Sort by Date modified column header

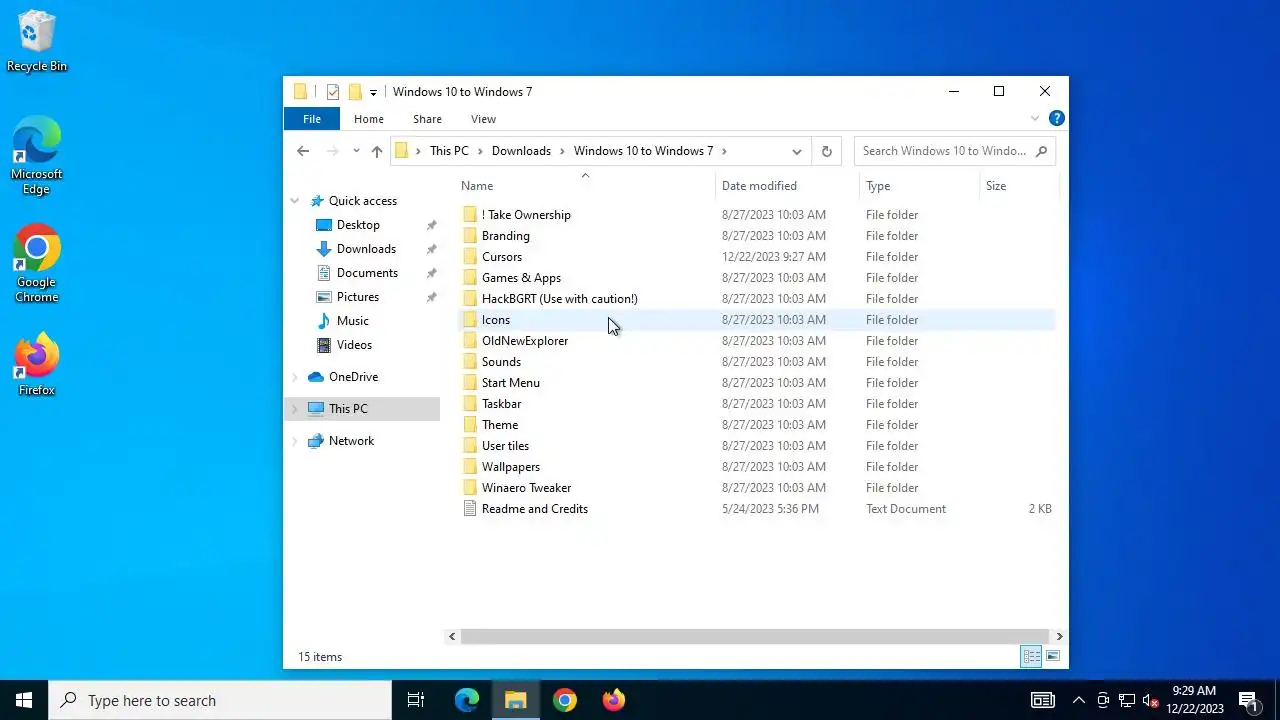[x=787, y=186]
